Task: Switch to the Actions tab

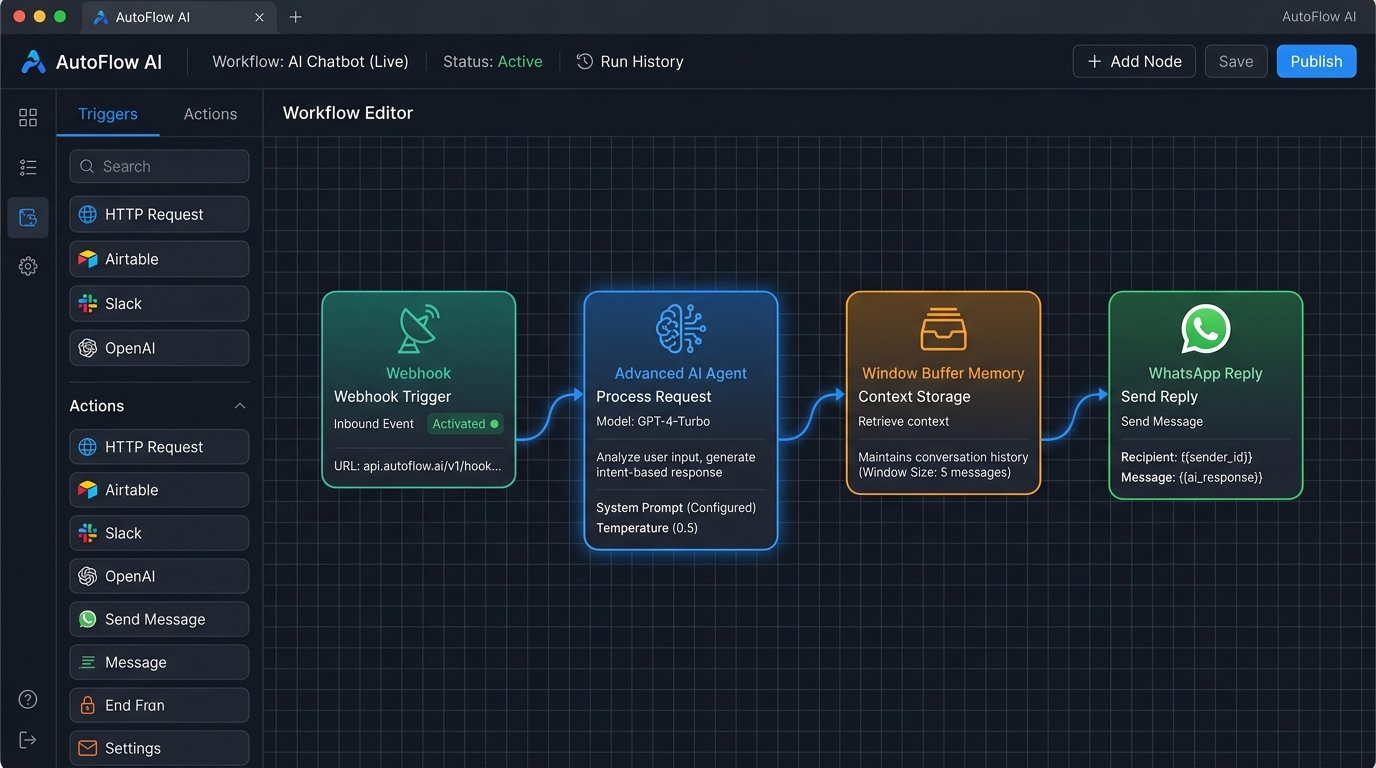Action: 210,114
